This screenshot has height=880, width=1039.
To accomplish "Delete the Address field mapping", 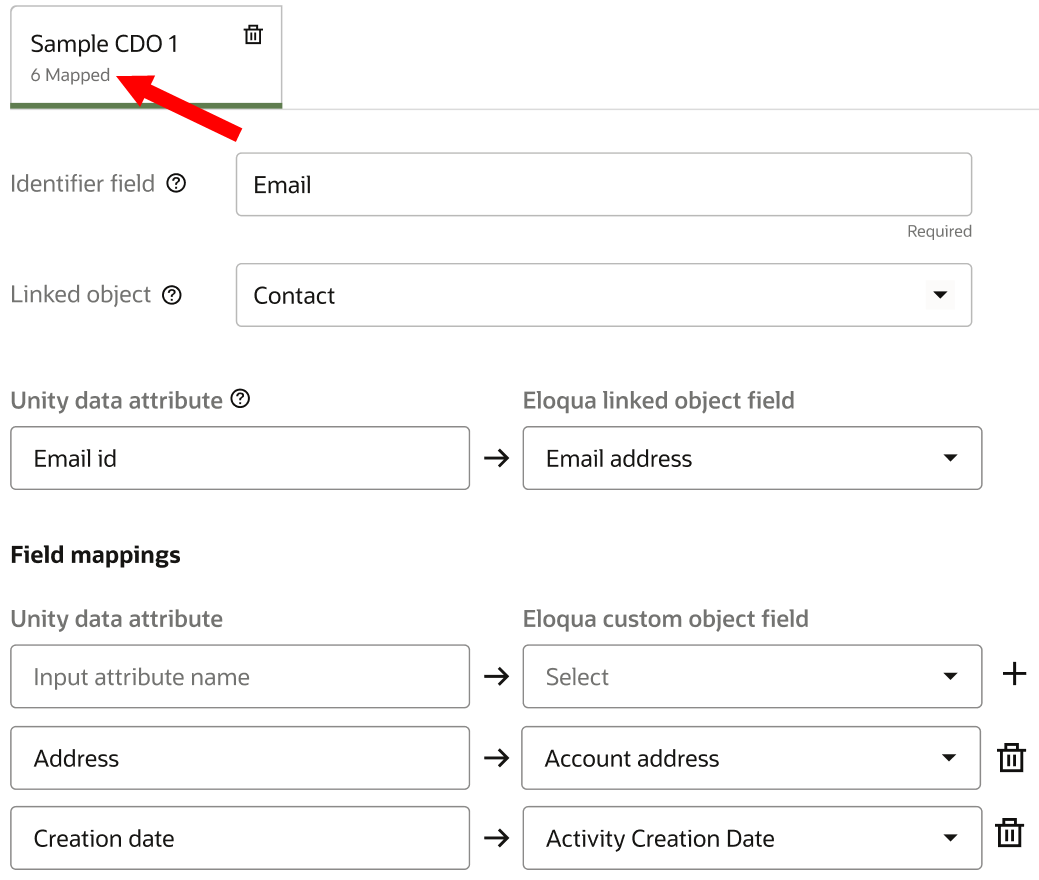I will coord(1011,758).
